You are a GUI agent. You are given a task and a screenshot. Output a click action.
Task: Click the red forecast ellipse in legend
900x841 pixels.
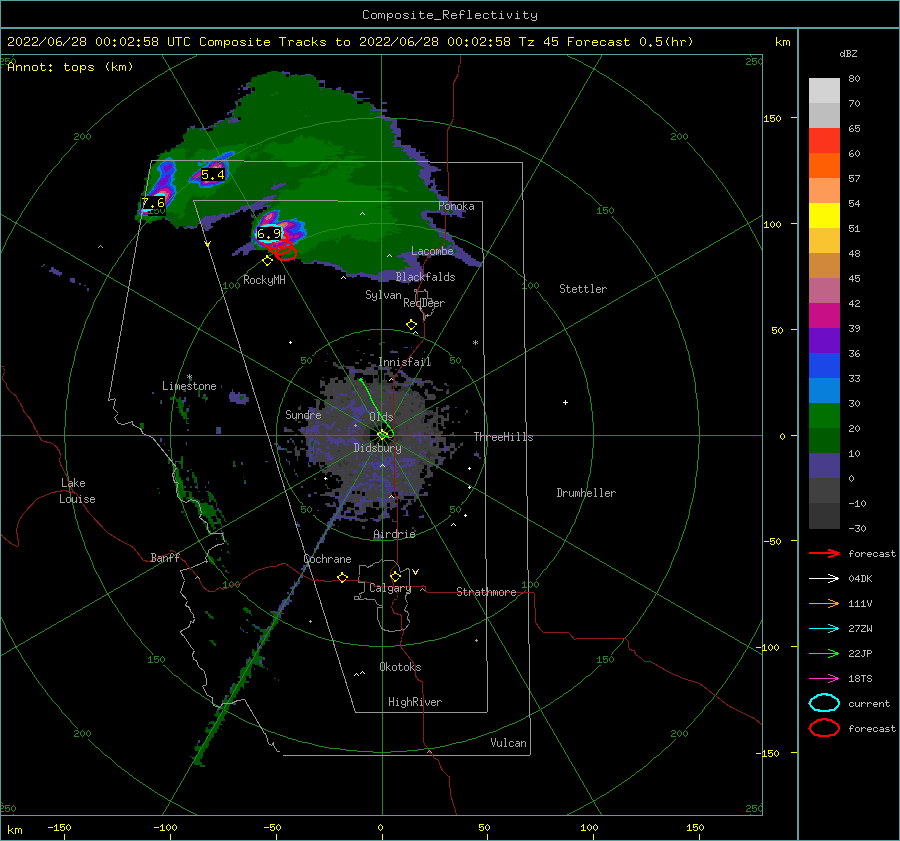coord(824,728)
